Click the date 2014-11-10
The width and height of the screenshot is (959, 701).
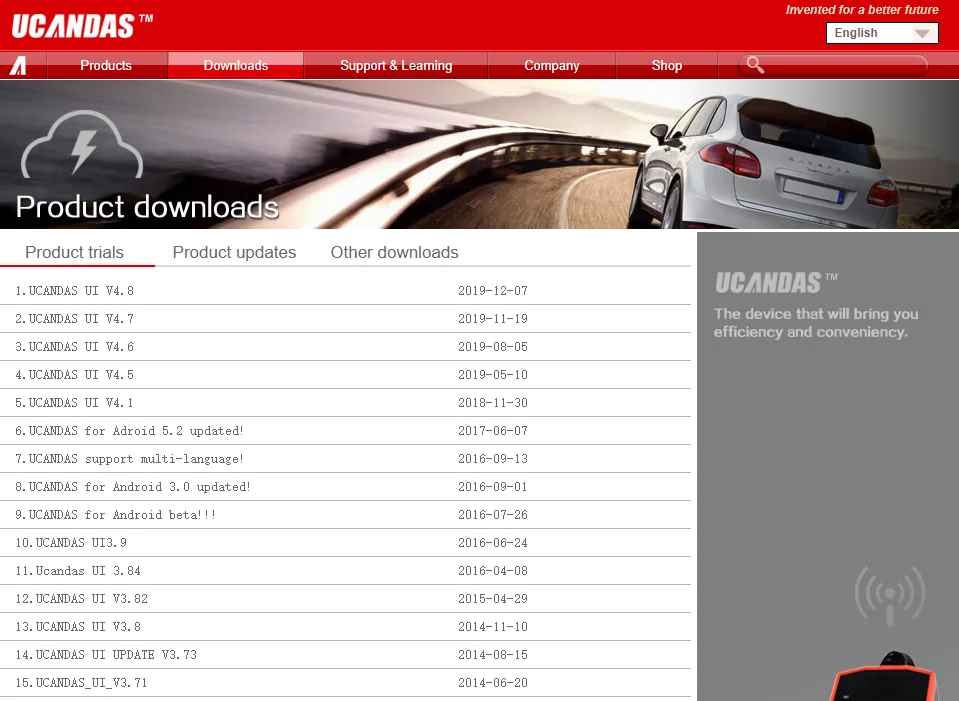pyautogui.click(x=493, y=627)
